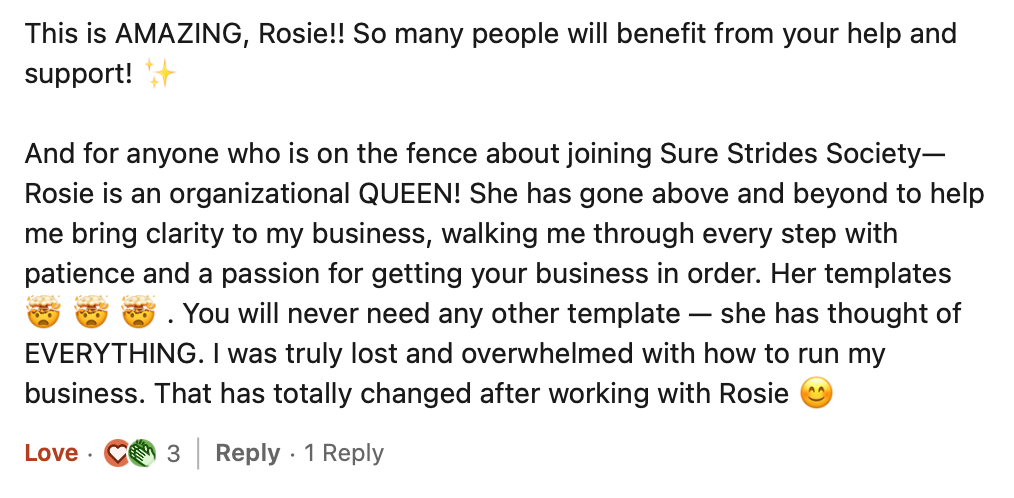The image size is (1014, 498).
Task: Click the smiling face emoji after Rosie
Action: [x=816, y=393]
